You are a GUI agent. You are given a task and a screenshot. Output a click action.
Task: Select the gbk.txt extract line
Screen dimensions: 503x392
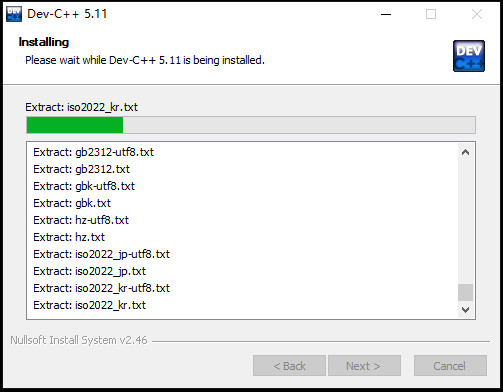point(72,203)
